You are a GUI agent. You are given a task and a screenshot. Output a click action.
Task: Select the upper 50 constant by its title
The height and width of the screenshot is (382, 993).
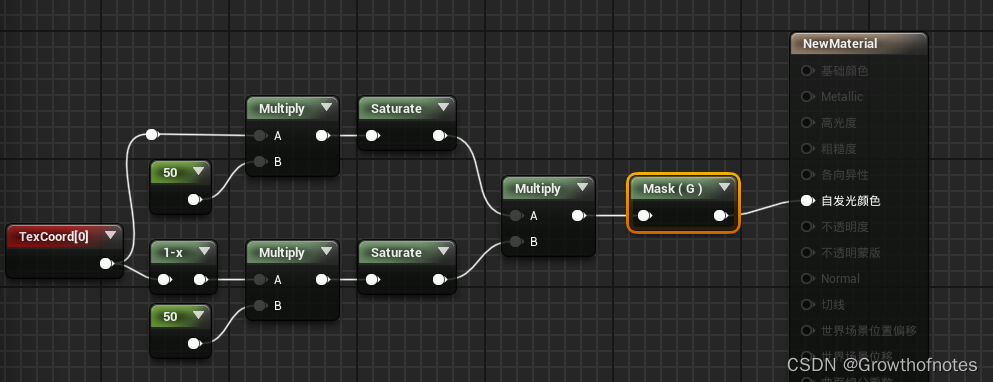click(170, 172)
